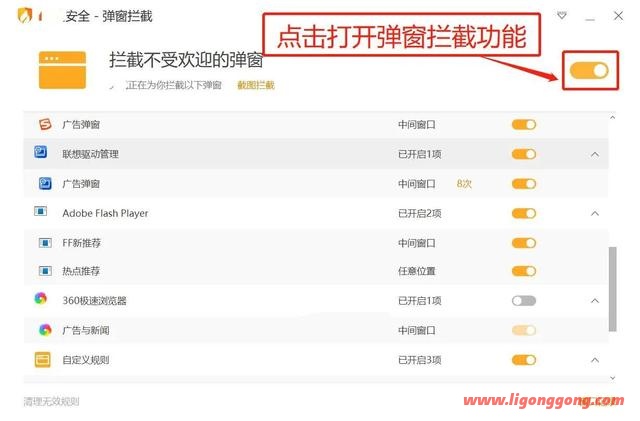The image size is (640, 421).
Task: Click the 热点推荐 label
Action: [81, 271]
